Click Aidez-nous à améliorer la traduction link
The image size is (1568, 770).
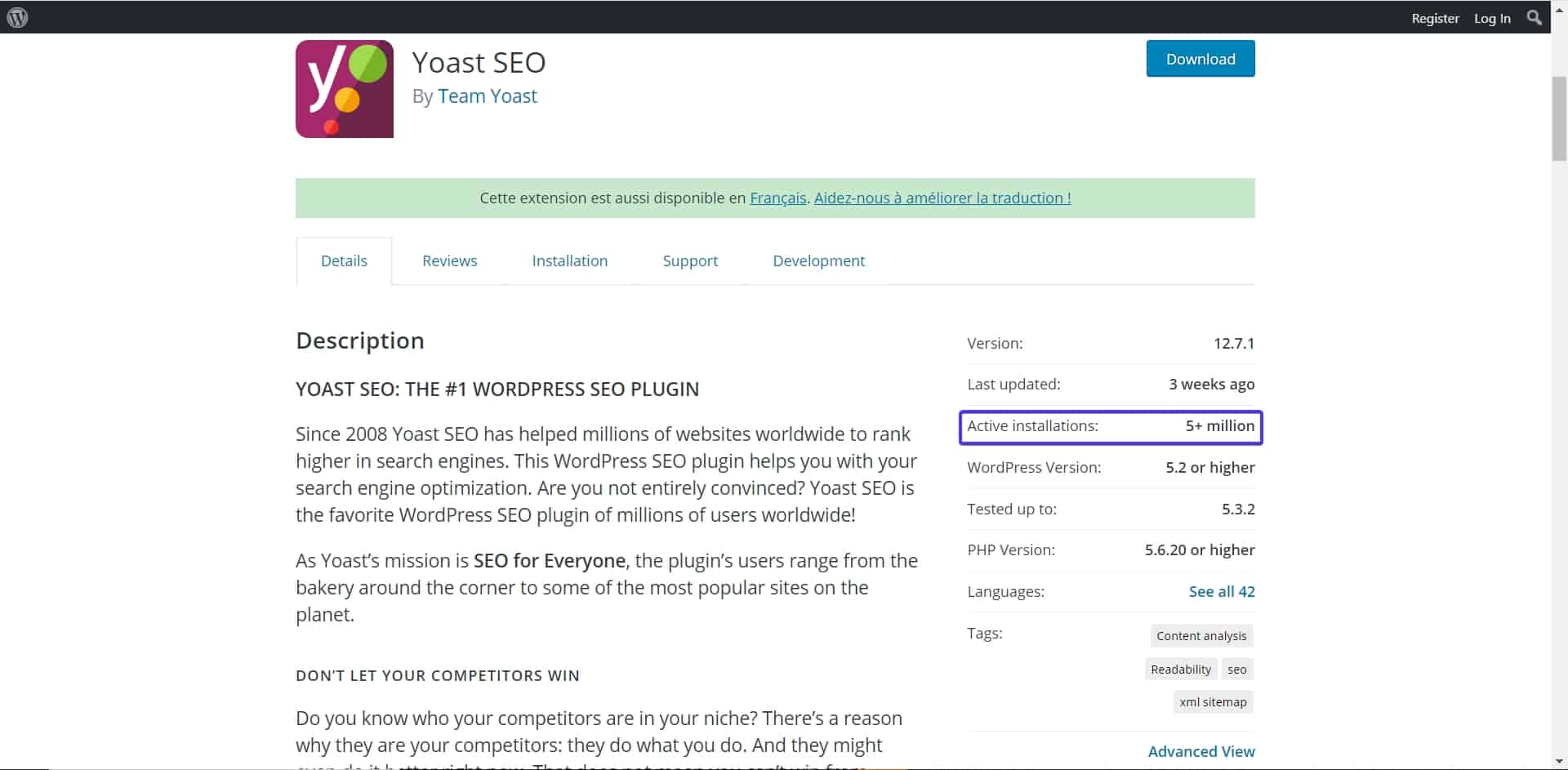coord(942,198)
